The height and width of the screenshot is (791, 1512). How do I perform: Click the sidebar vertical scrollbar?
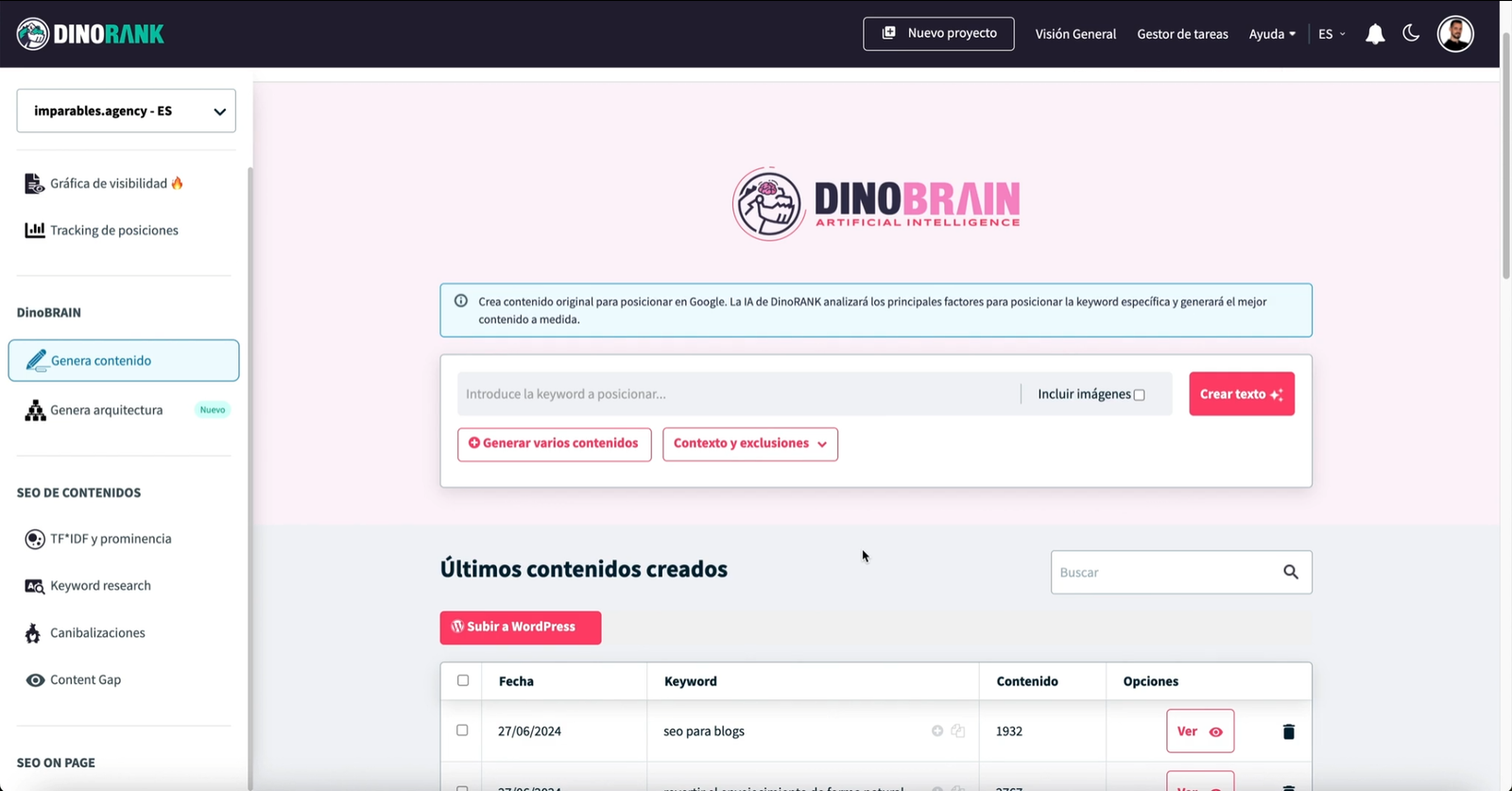coord(249,477)
